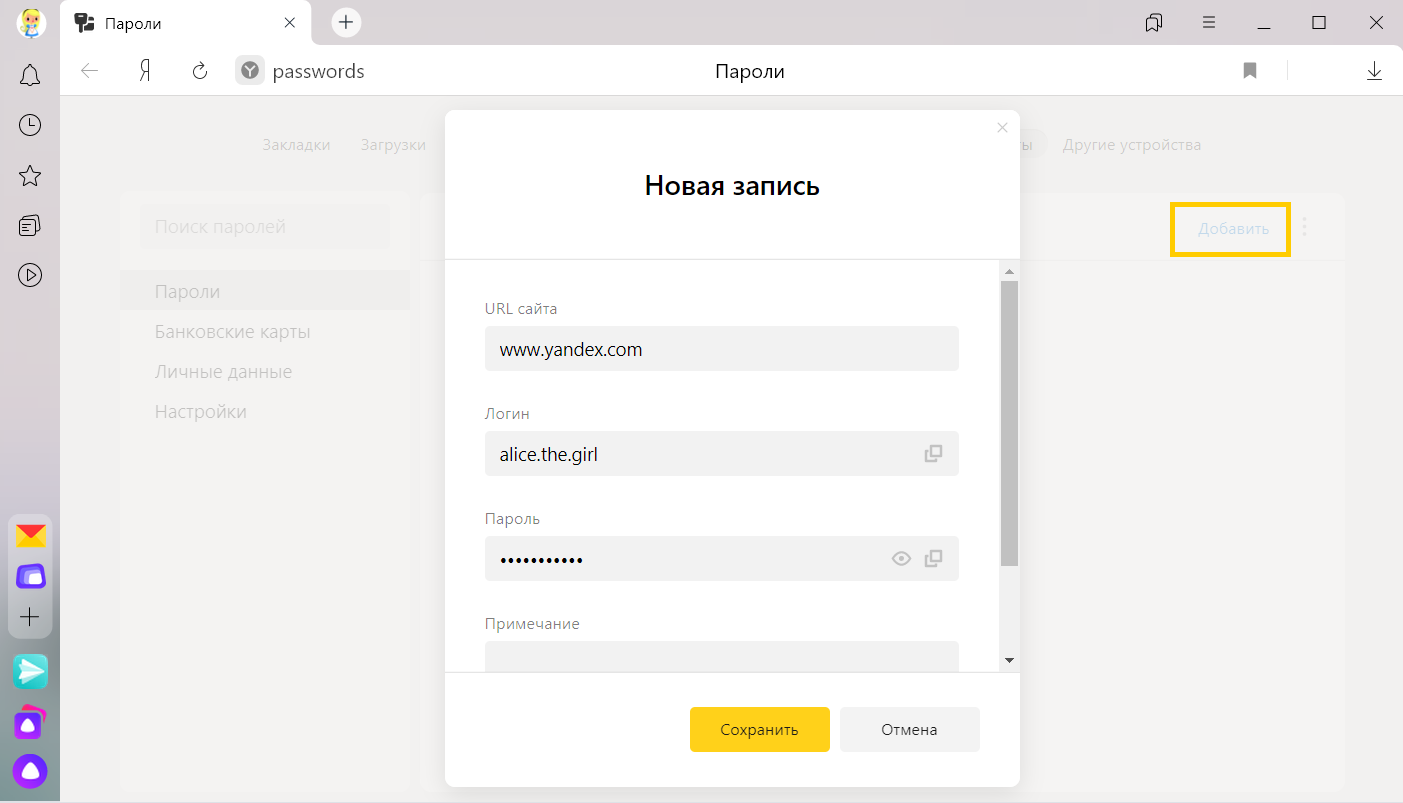The height and width of the screenshot is (803, 1403).
Task: Open tabs collections icon in sidebar
Action: [30, 225]
